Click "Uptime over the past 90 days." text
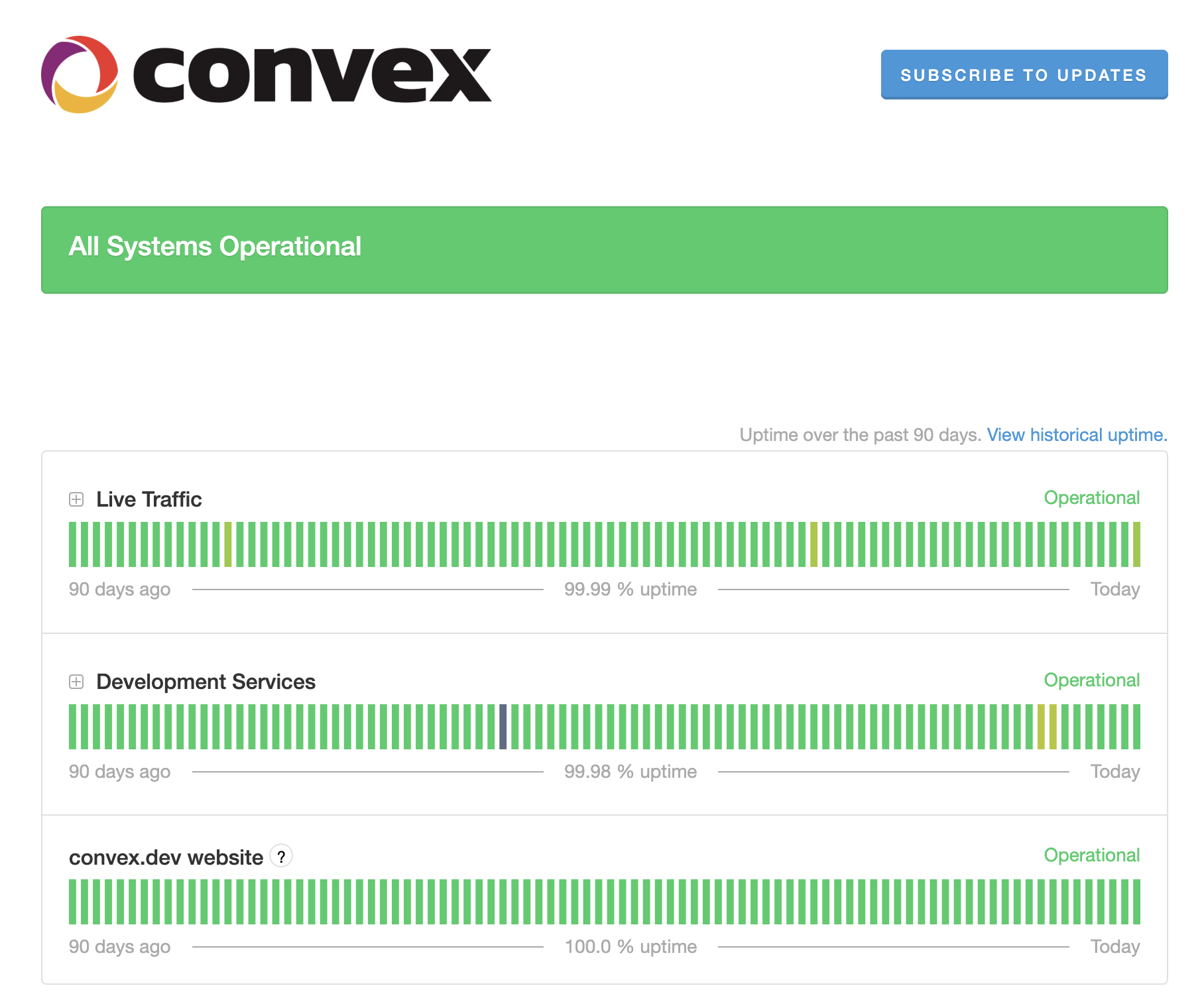The height and width of the screenshot is (996, 1204). click(861, 435)
